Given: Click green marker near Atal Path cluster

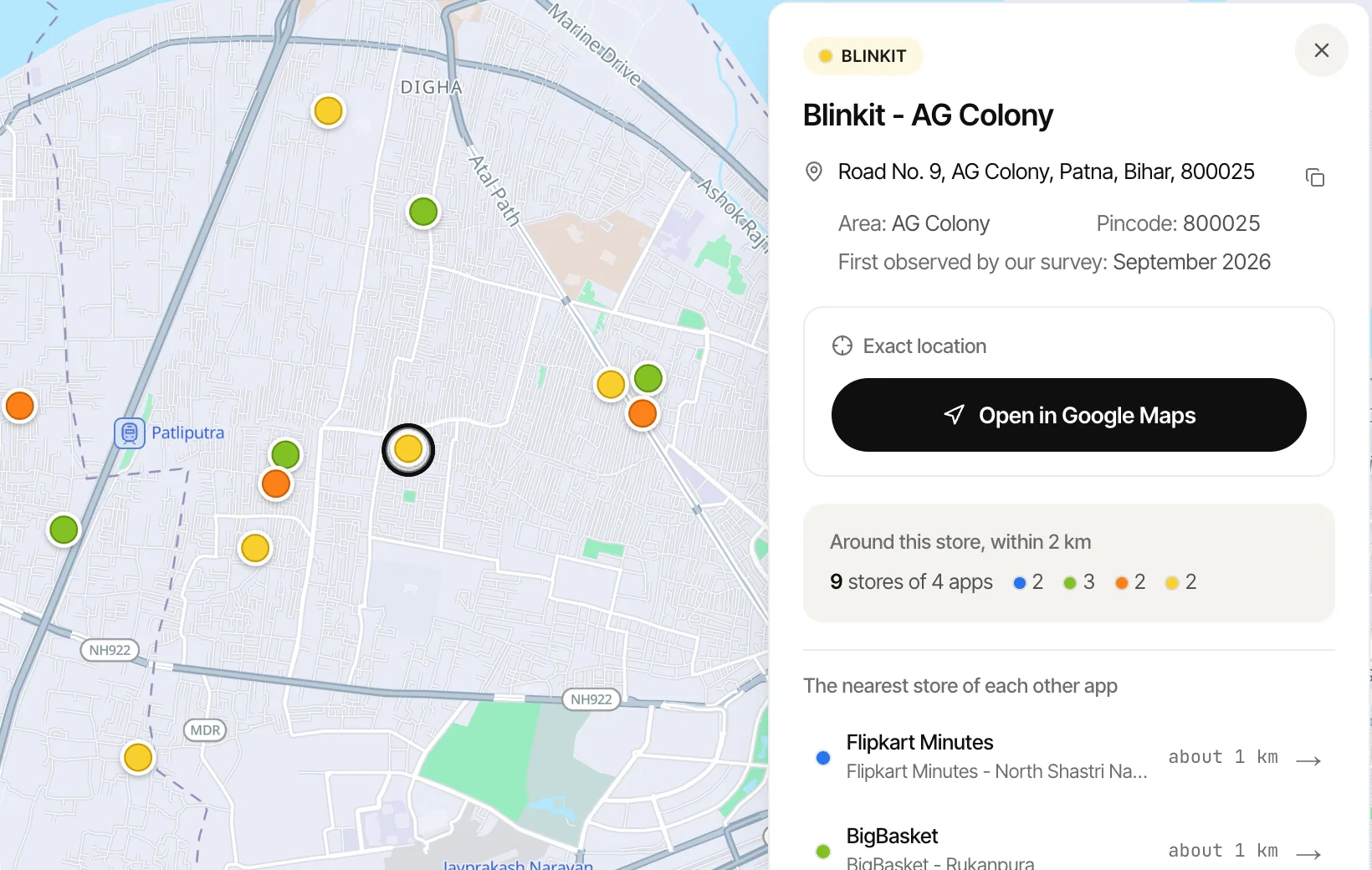Looking at the screenshot, I should pyautogui.click(x=648, y=378).
